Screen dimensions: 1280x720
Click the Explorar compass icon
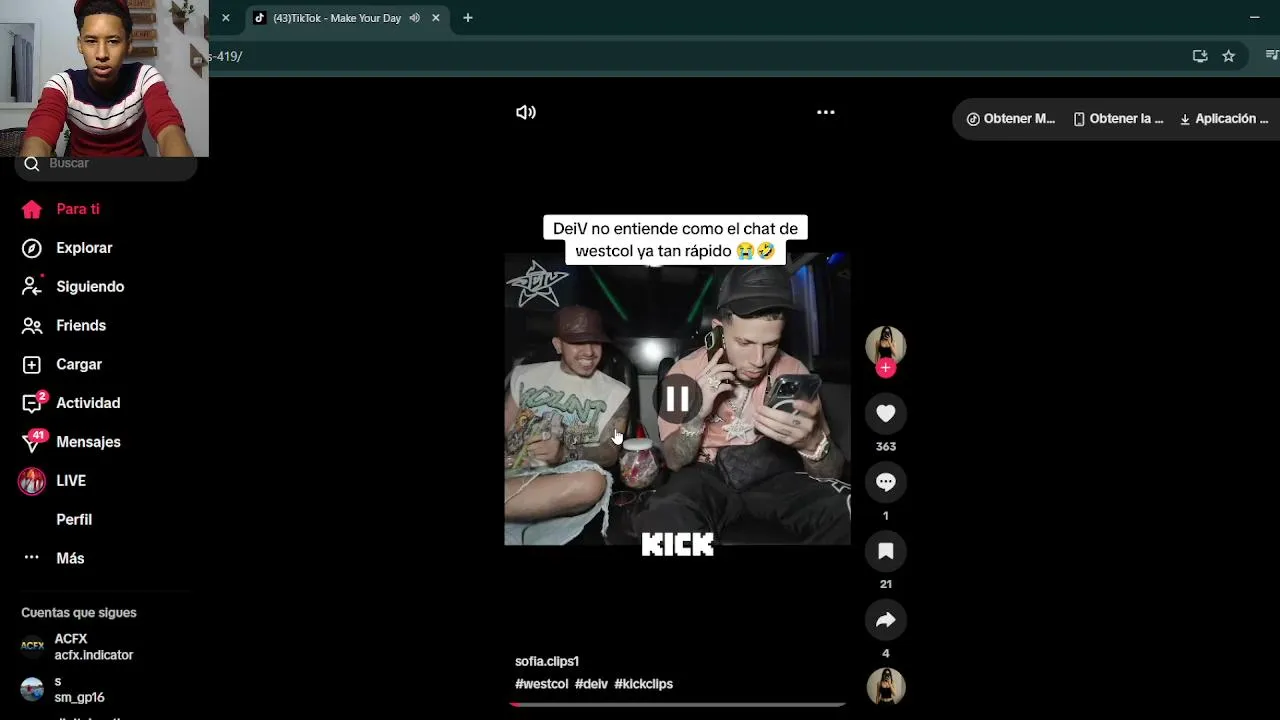(32, 248)
